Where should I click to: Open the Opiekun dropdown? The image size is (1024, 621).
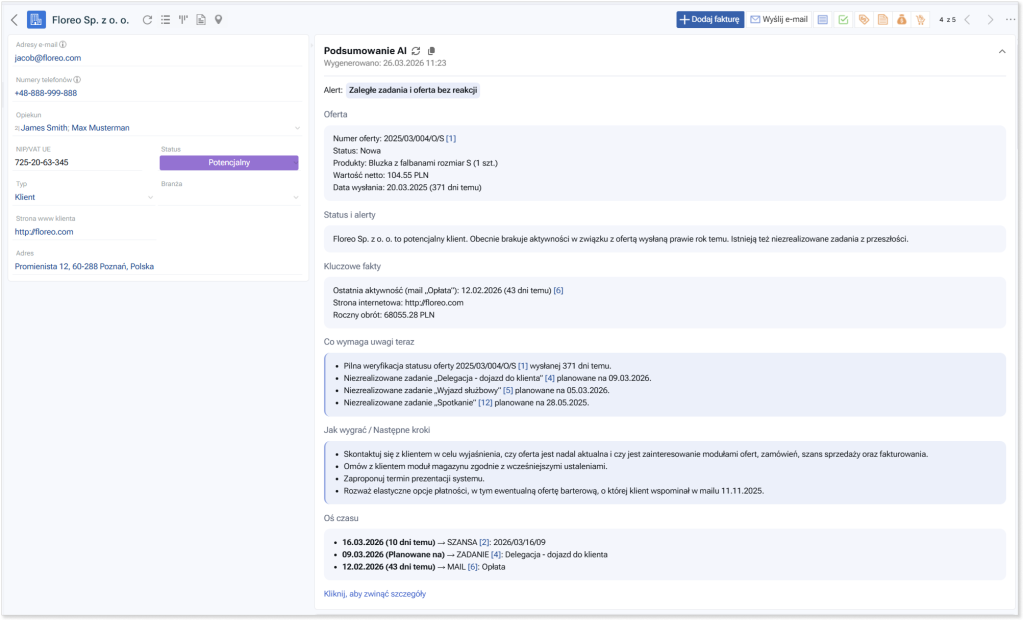click(x=296, y=128)
